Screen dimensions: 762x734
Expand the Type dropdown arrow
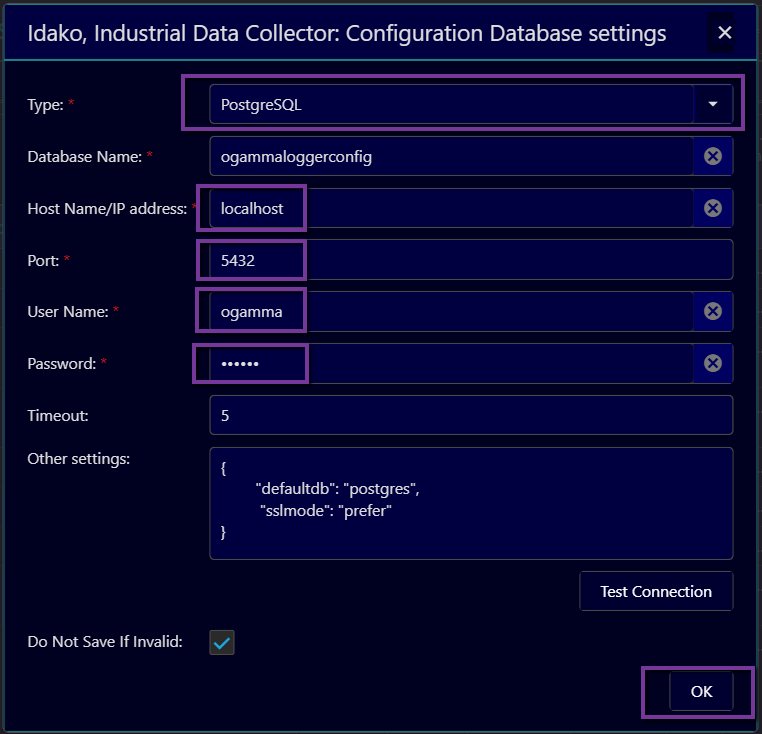coord(712,104)
